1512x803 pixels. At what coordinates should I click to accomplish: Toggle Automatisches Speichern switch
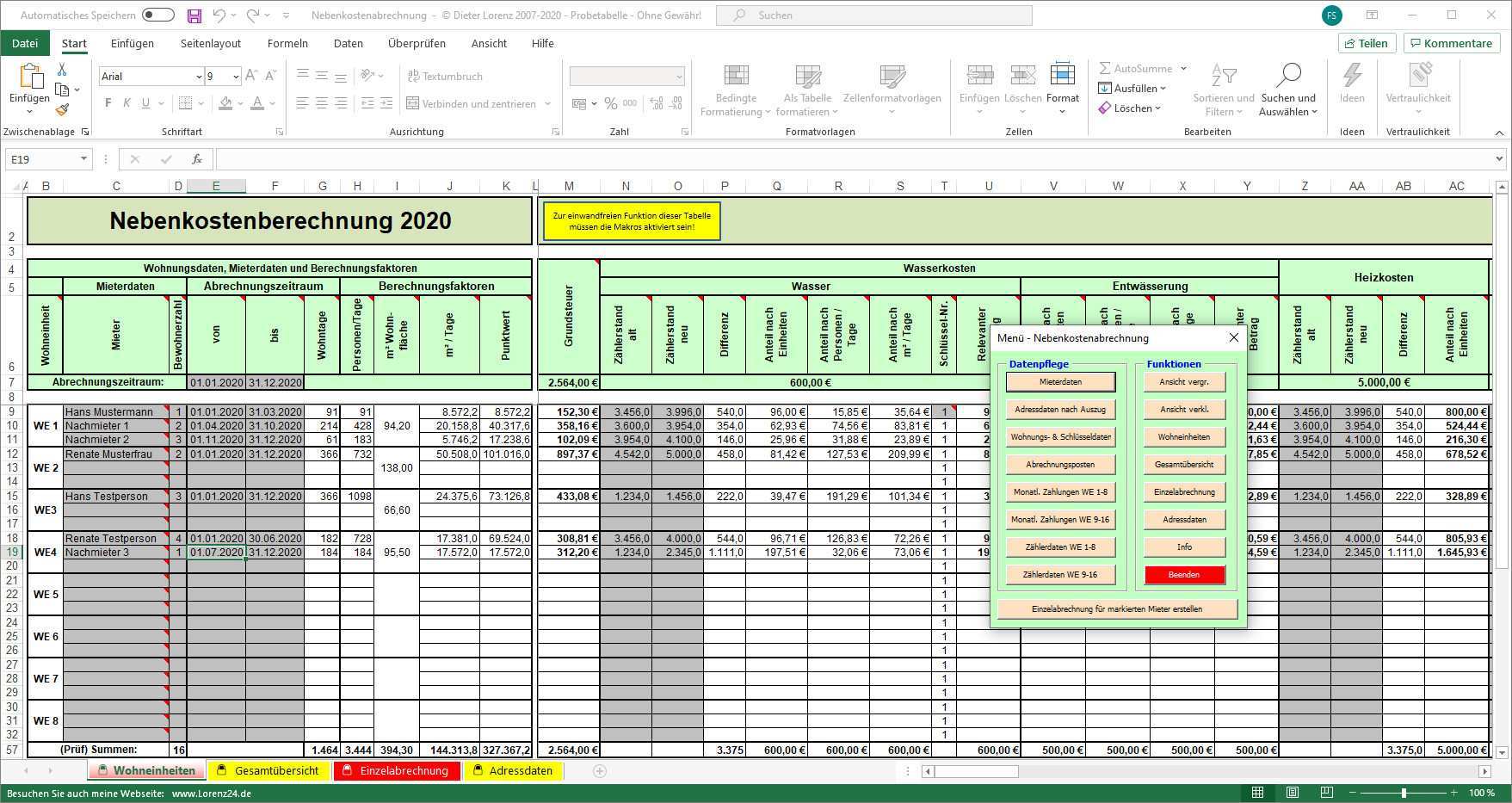coord(158,15)
